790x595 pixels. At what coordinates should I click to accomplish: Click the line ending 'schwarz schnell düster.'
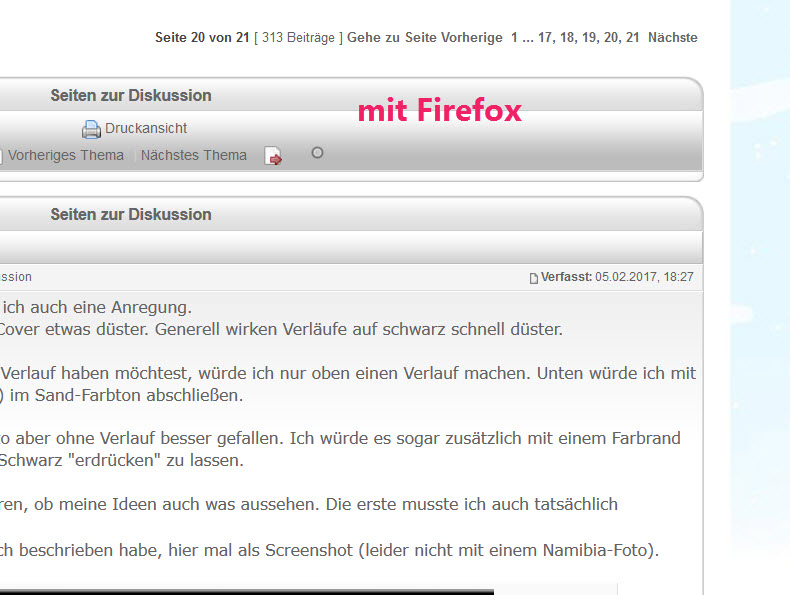click(x=281, y=329)
